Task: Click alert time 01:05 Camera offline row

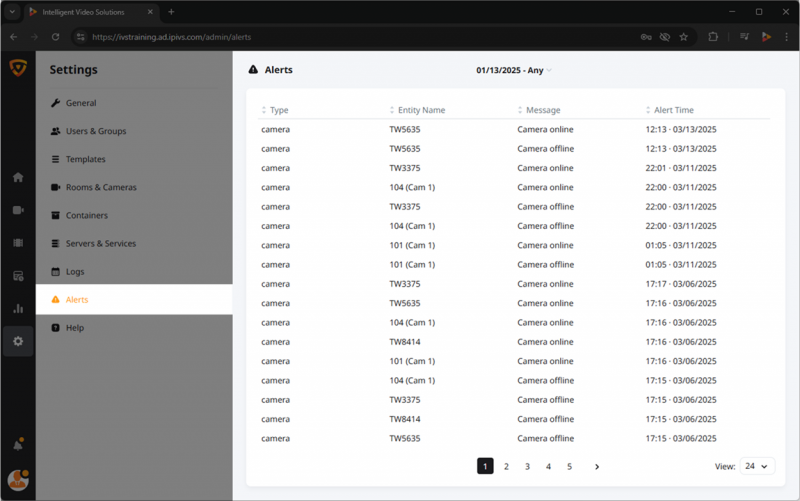Action: [x=681, y=265]
